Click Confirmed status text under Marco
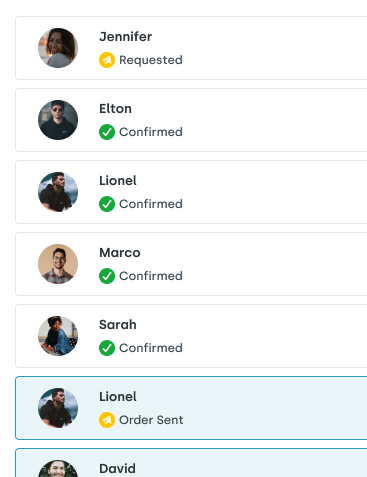This screenshot has height=477, width=367. pos(151,276)
